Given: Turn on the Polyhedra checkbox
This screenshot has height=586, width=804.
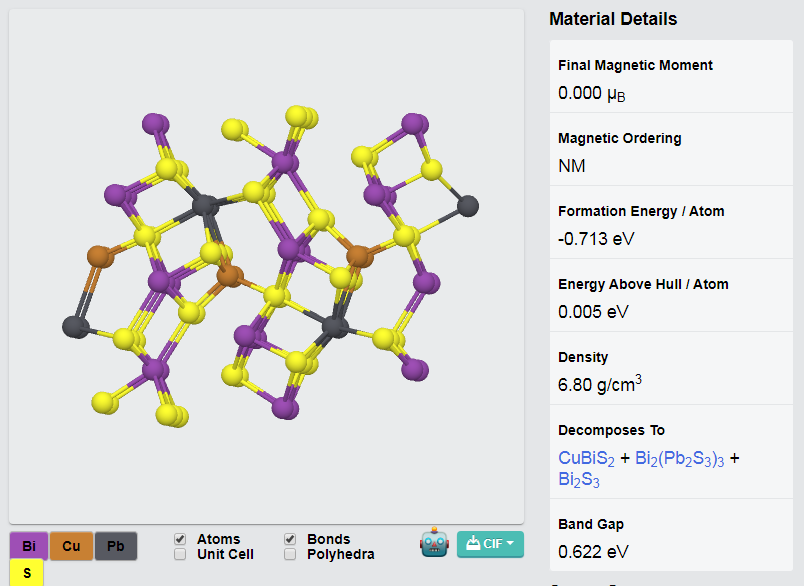Looking at the screenshot, I should point(290,554).
